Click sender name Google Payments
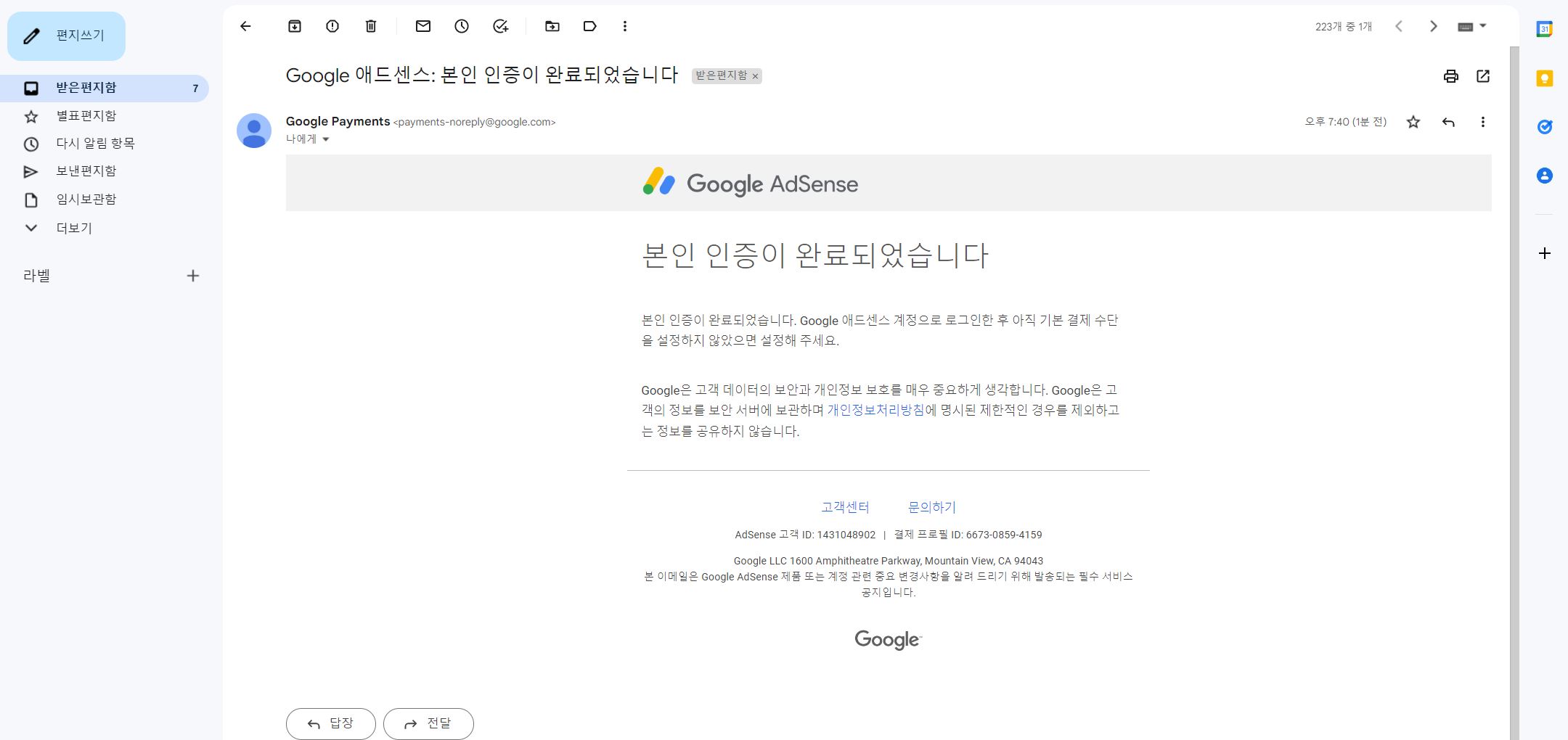The height and width of the screenshot is (740, 1568). (338, 121)
